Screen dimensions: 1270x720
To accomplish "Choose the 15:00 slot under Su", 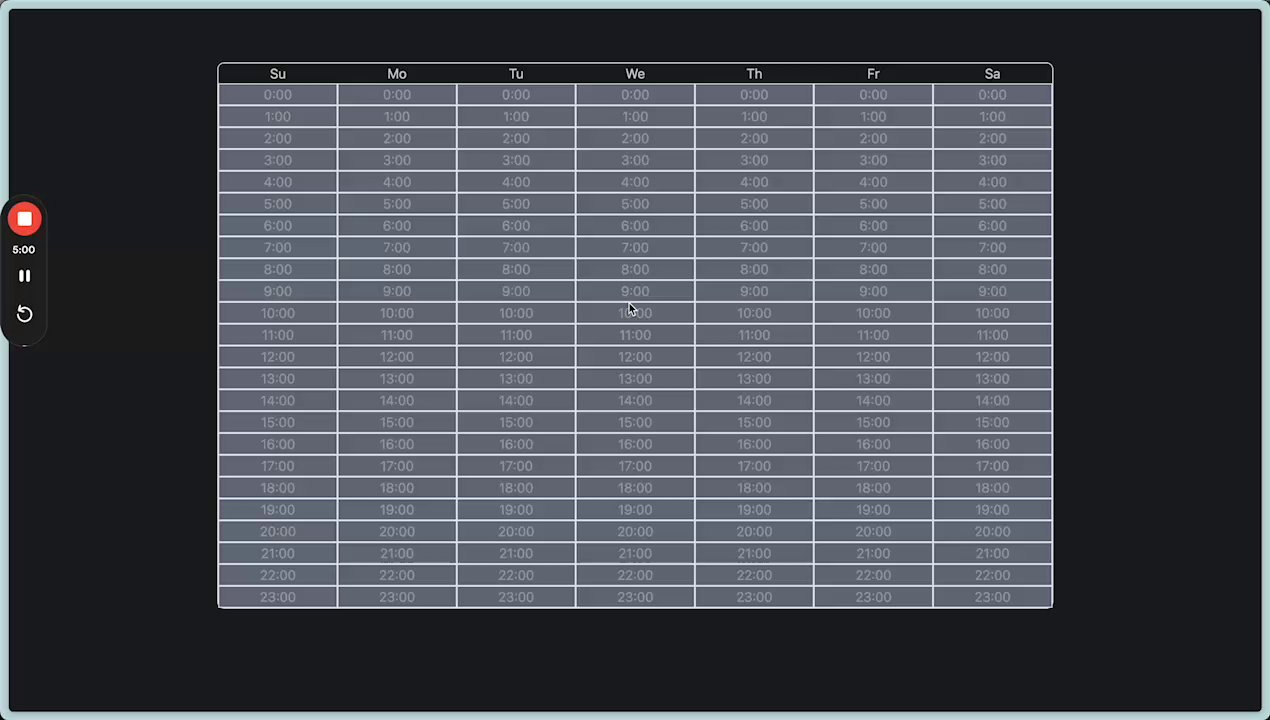I will (278, 423).
